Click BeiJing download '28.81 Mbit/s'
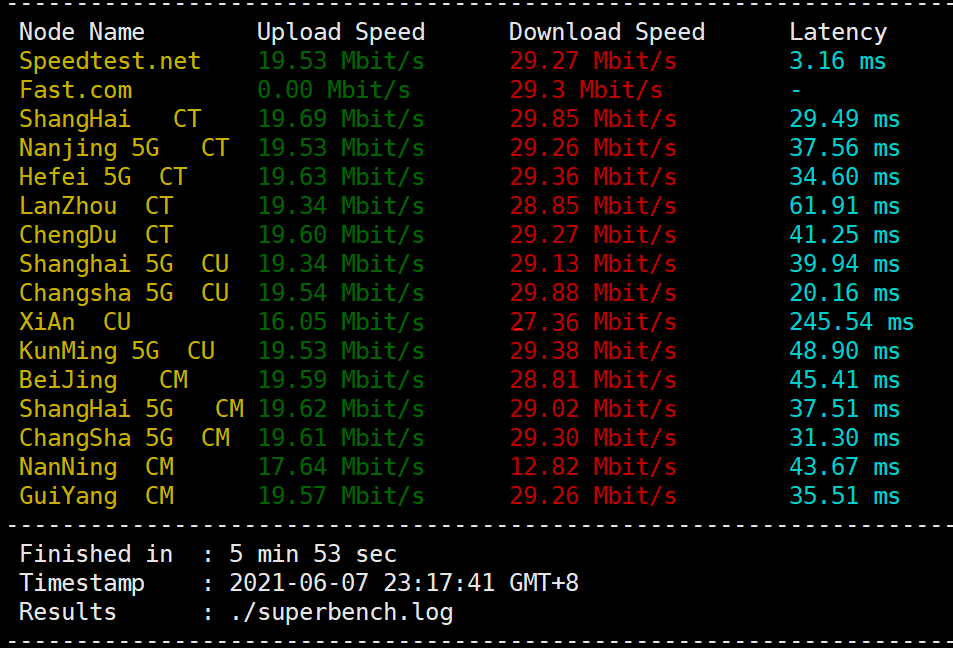 593,380
